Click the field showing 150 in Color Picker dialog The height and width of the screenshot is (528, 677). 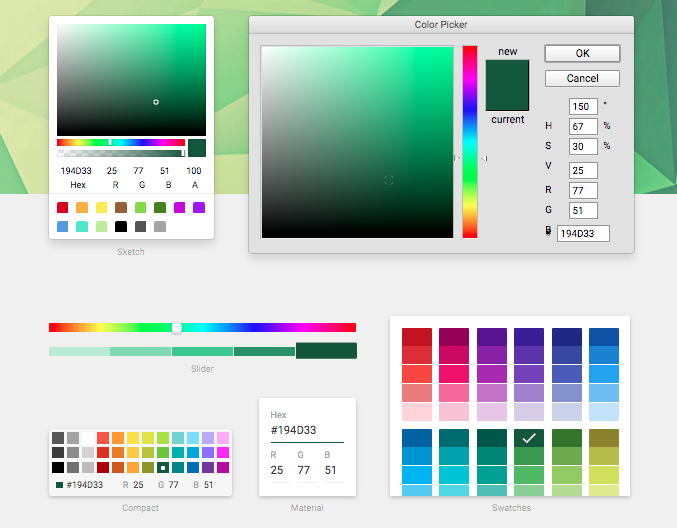pos(583,107)
